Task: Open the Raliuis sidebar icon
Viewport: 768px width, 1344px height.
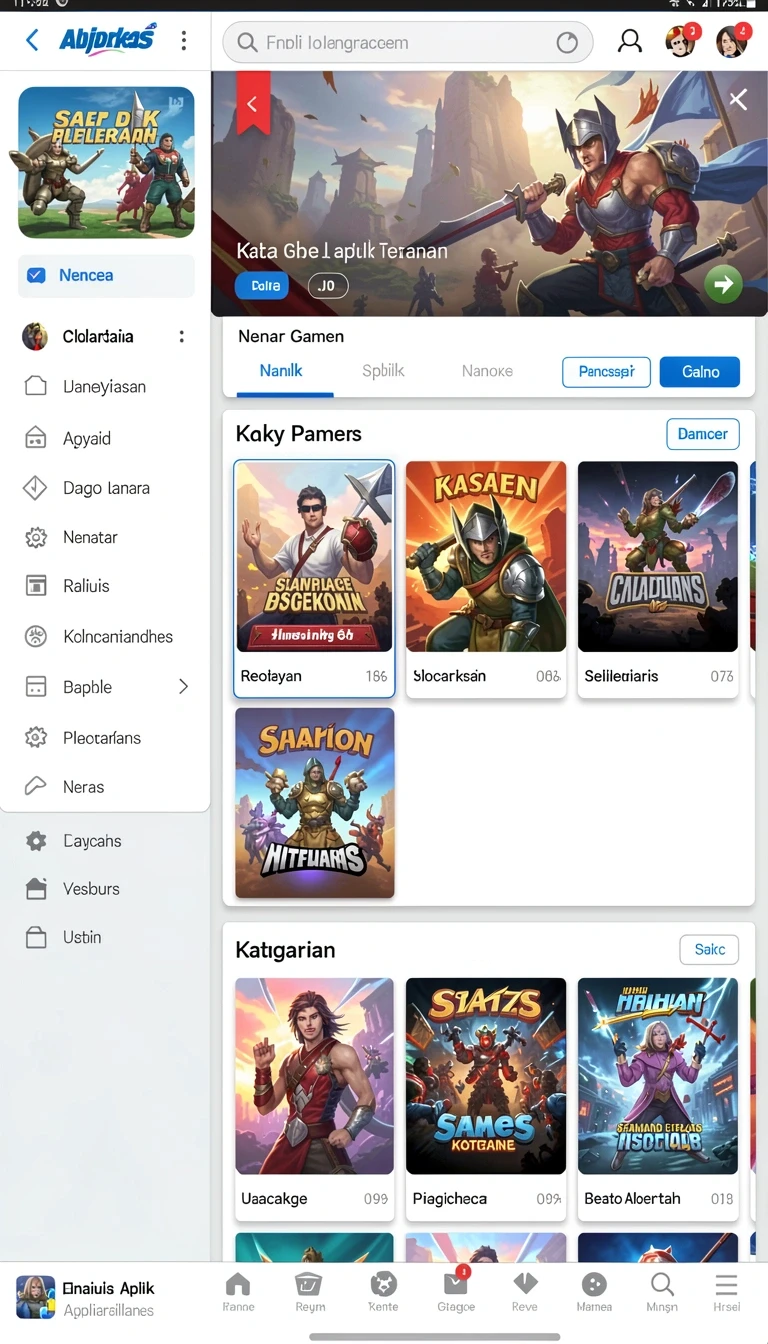Action: (x=36, y=586)
